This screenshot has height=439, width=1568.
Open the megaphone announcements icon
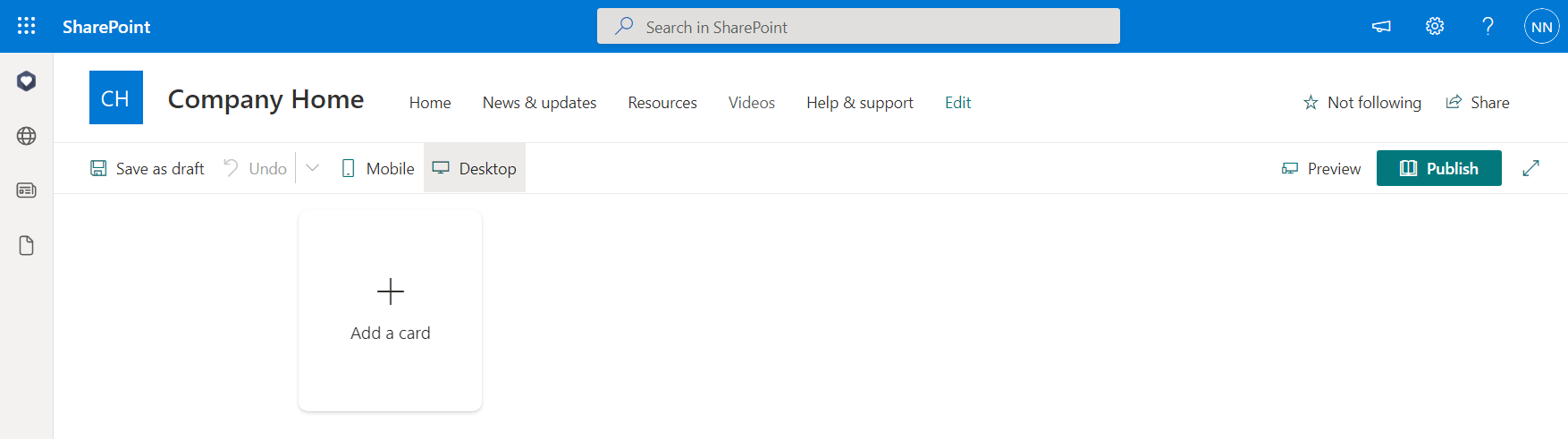1381,26
